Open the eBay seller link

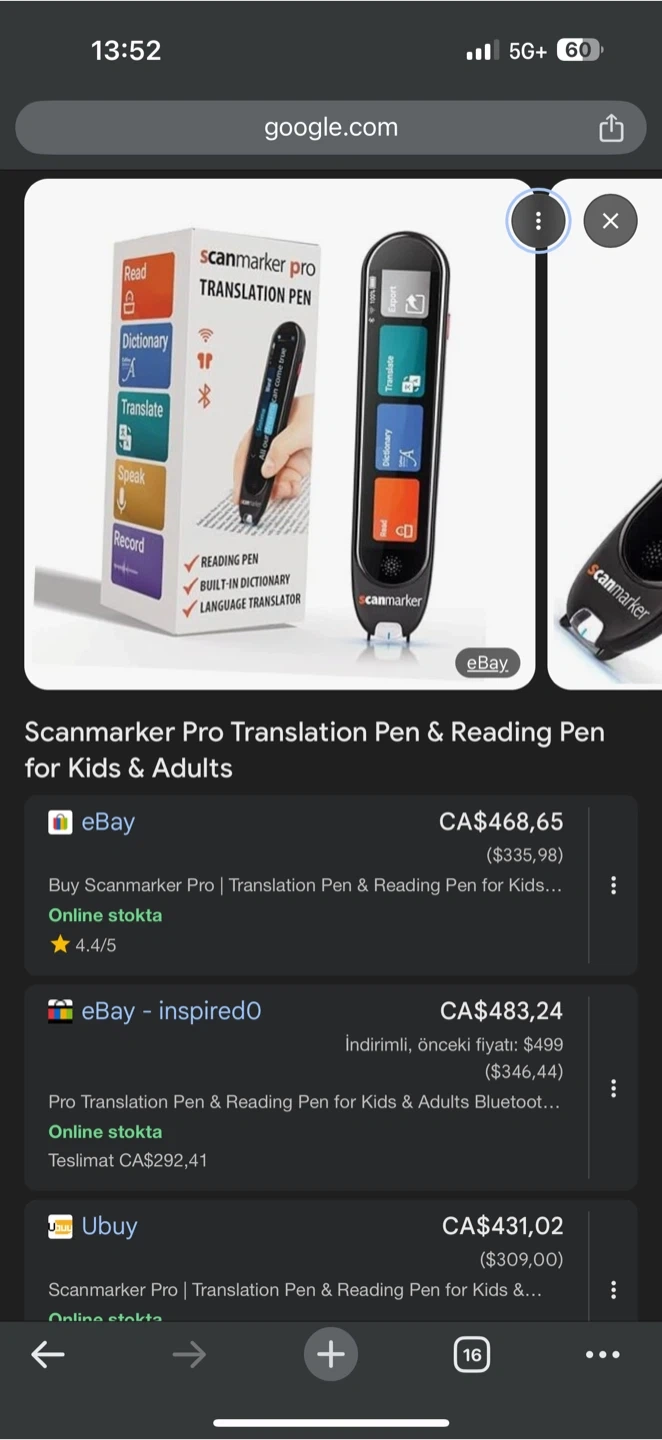(x=108, y=822)
